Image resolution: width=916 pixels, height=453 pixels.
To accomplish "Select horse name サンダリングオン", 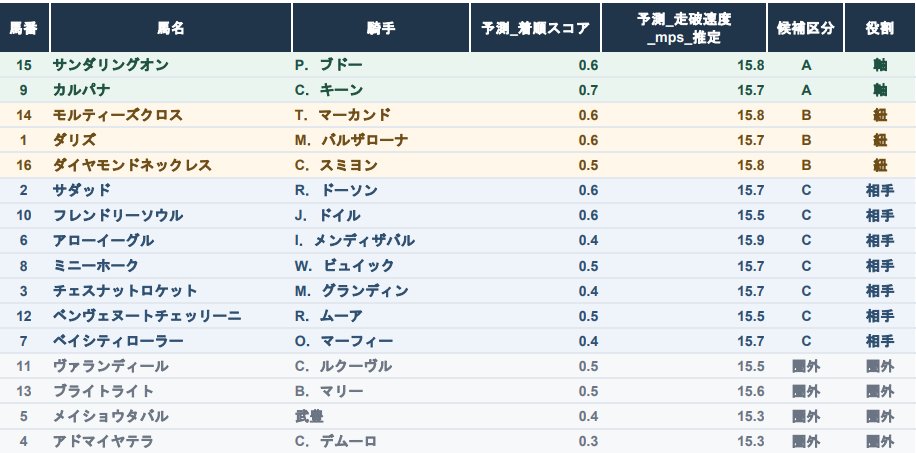I will [x=110, y=65].
